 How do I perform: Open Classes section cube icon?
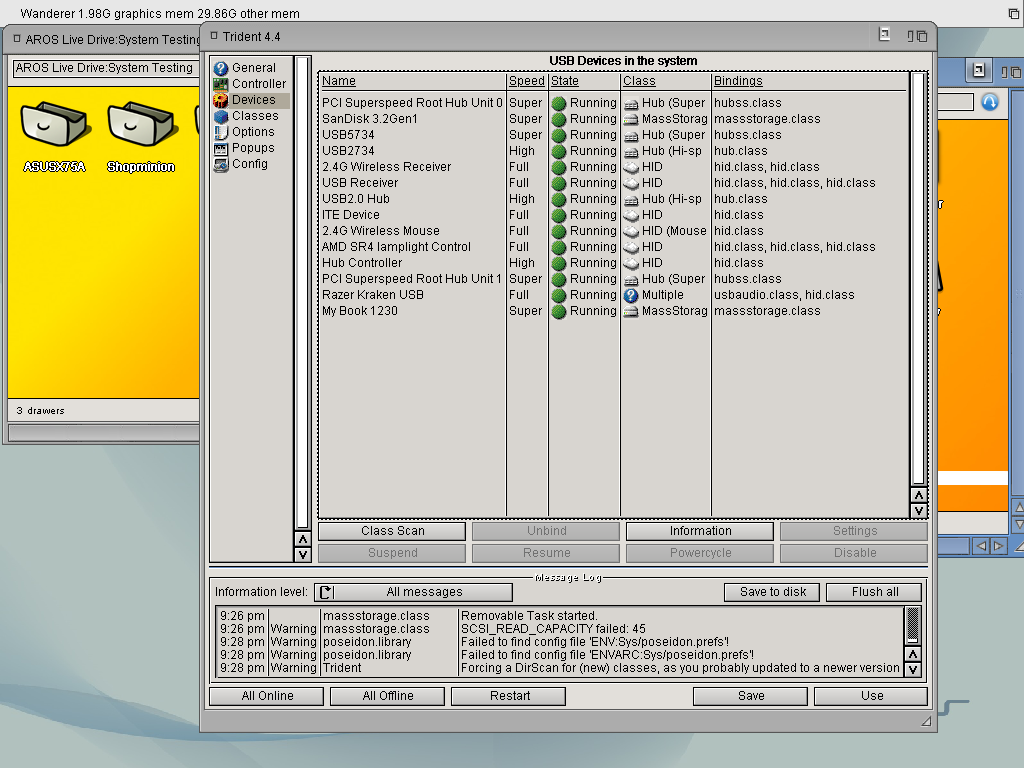(x=221, y=116)
